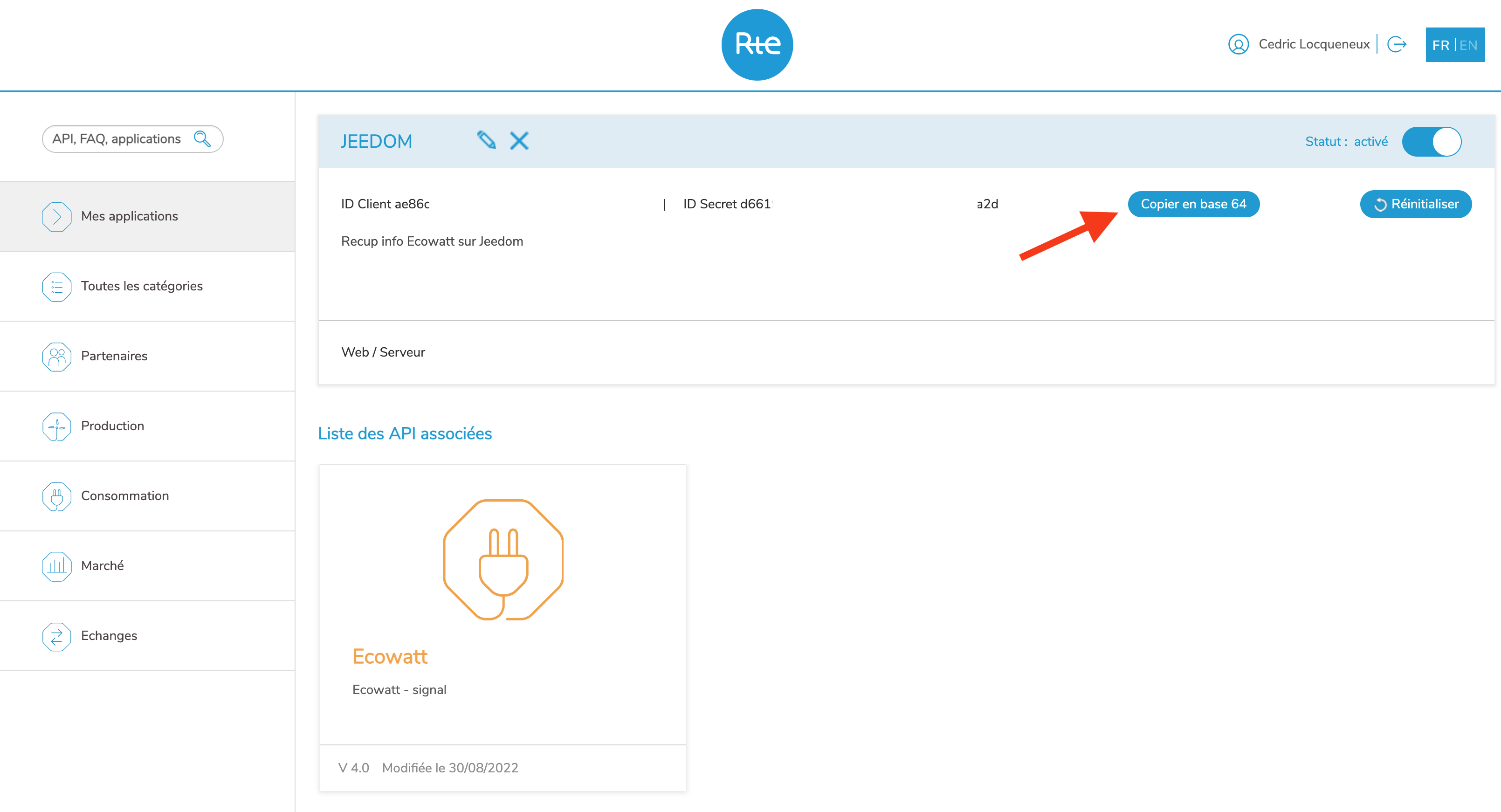Image resolution: width=1501 pixels, height=812 pixels.
Task: Switch language to FR
Action: pyautogui.click(x=1440, y=45)
